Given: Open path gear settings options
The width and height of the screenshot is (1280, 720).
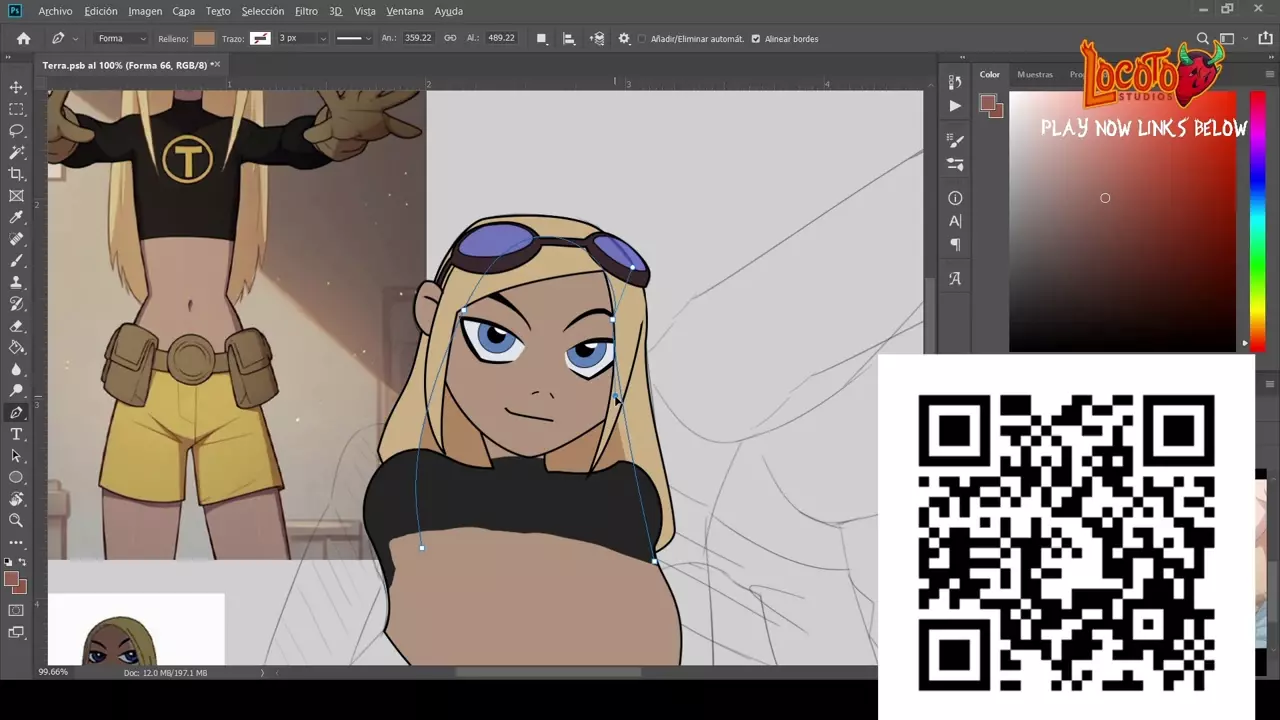Looking at the screenshot, I should [x=624, y=39].
